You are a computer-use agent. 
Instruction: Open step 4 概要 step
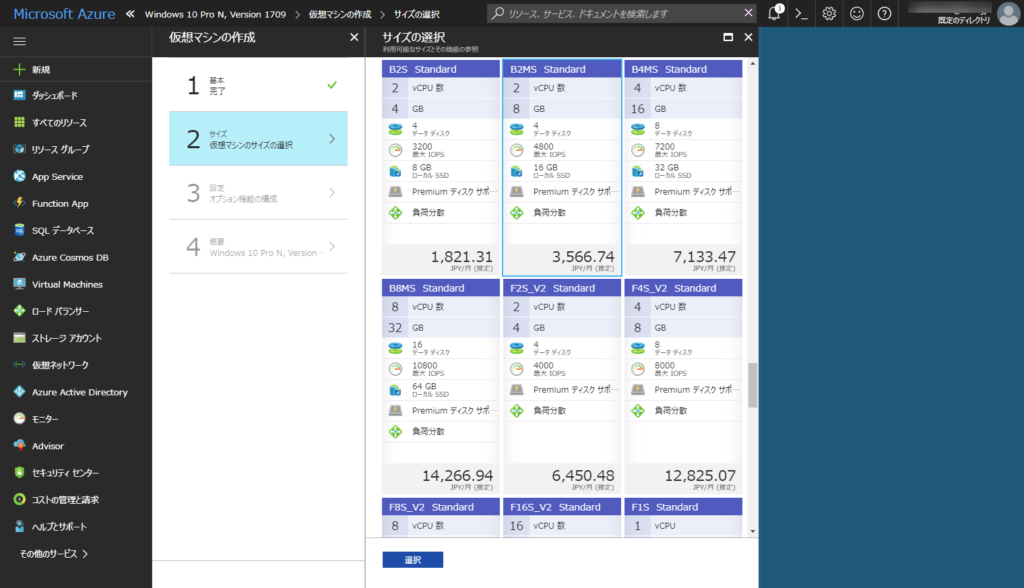(258, 246)
